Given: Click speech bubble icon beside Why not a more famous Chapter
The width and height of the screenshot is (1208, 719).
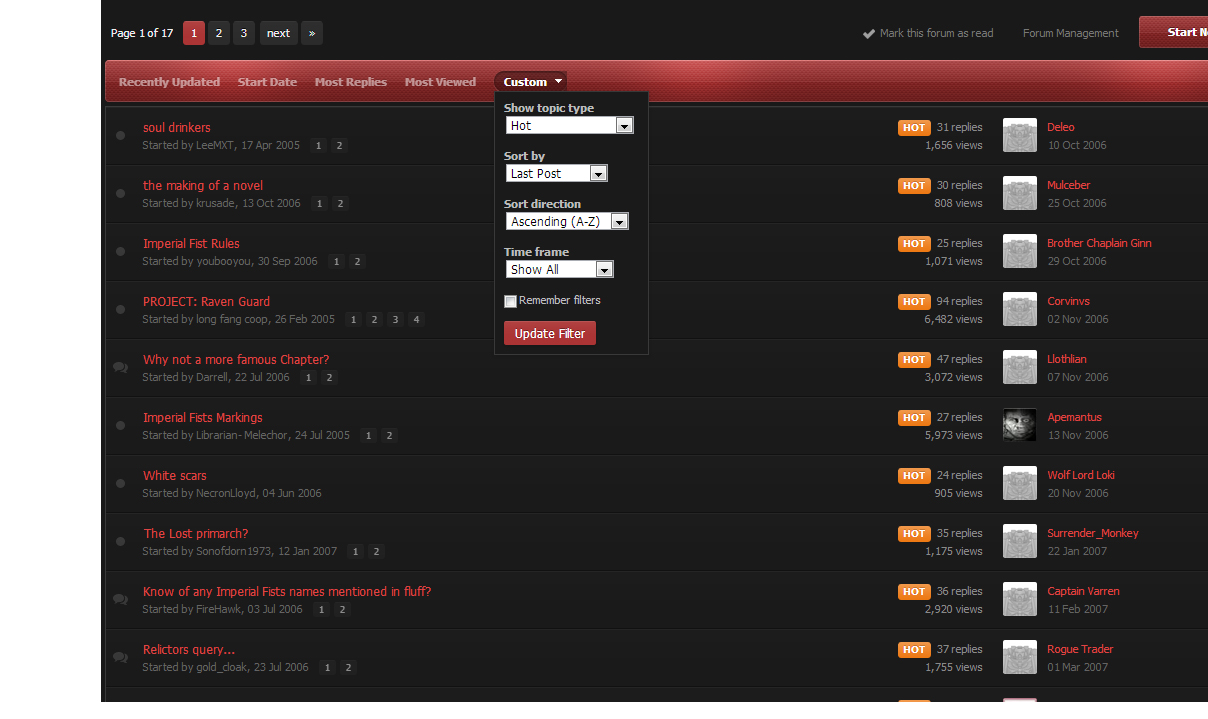Looking at the screenshot, I should (121, 367).
